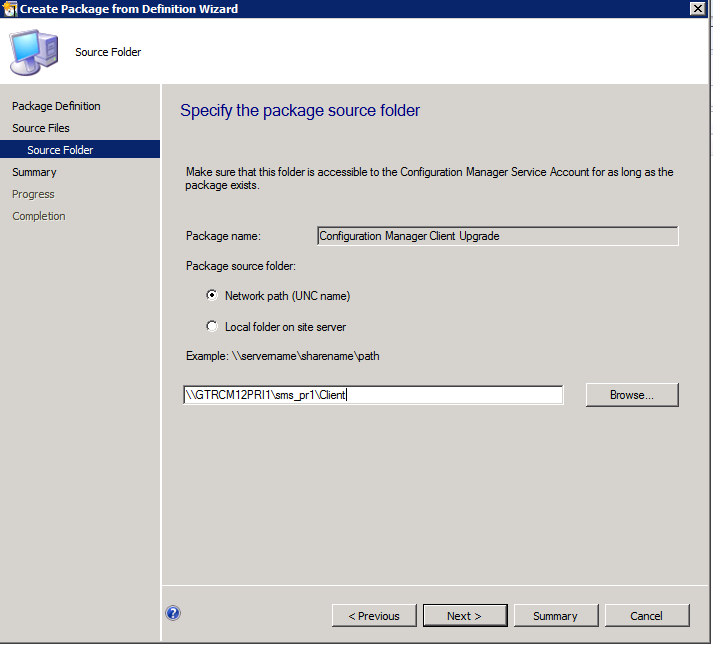Click the 'Specify the package source folder' heading
This screenshot has width=713, height=645.
pyautogui.click(x=300, y=111)
